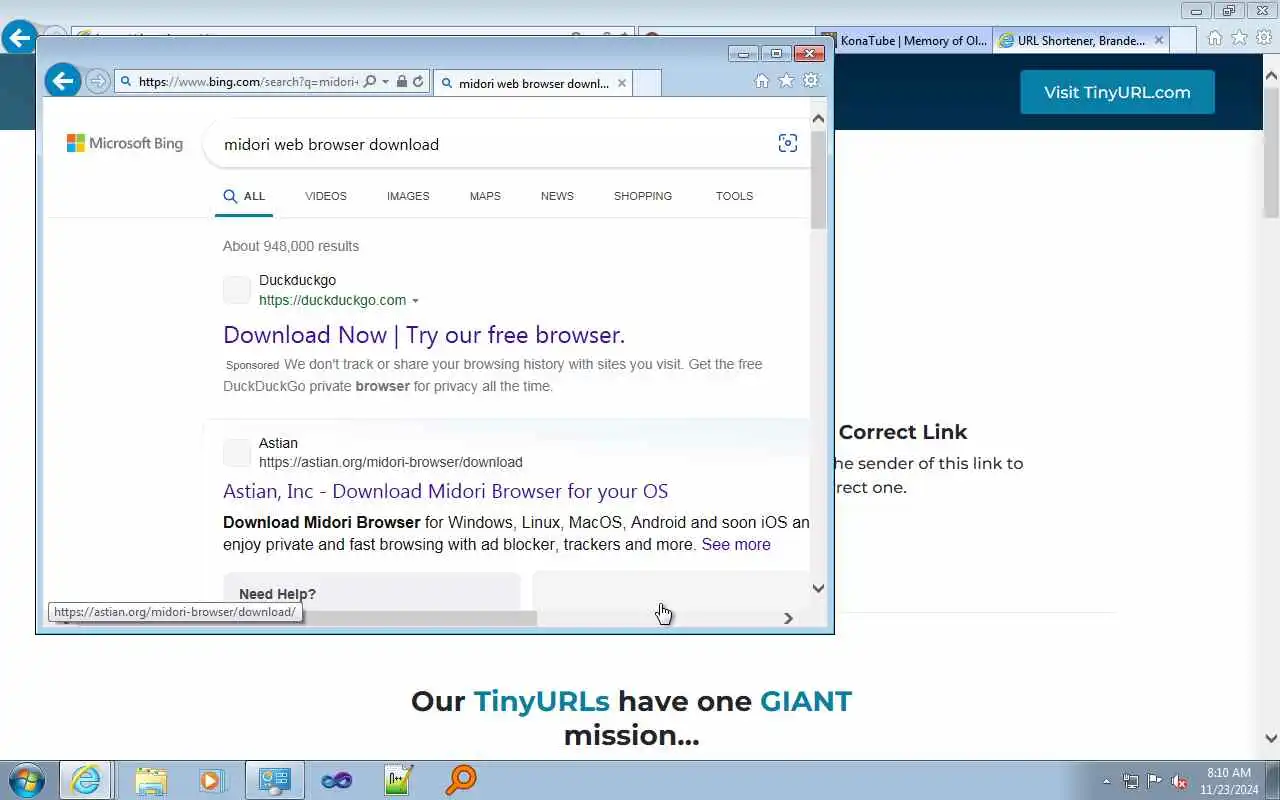Viewport: 1280px width, 800px height.
Task: Go back in the front Bing window
Action: point(62,80)
